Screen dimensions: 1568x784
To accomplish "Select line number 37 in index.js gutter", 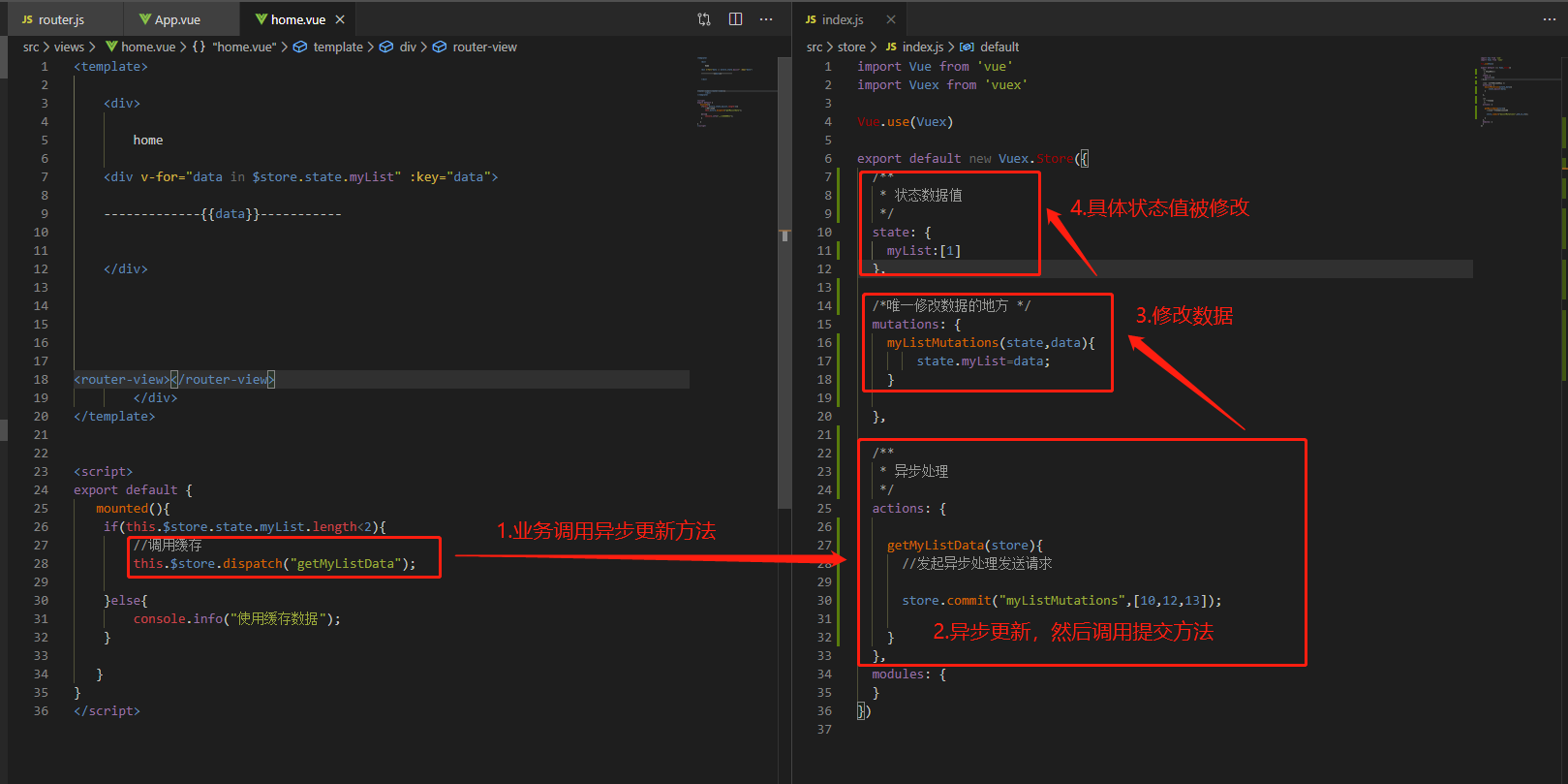I will pos(824,730).
